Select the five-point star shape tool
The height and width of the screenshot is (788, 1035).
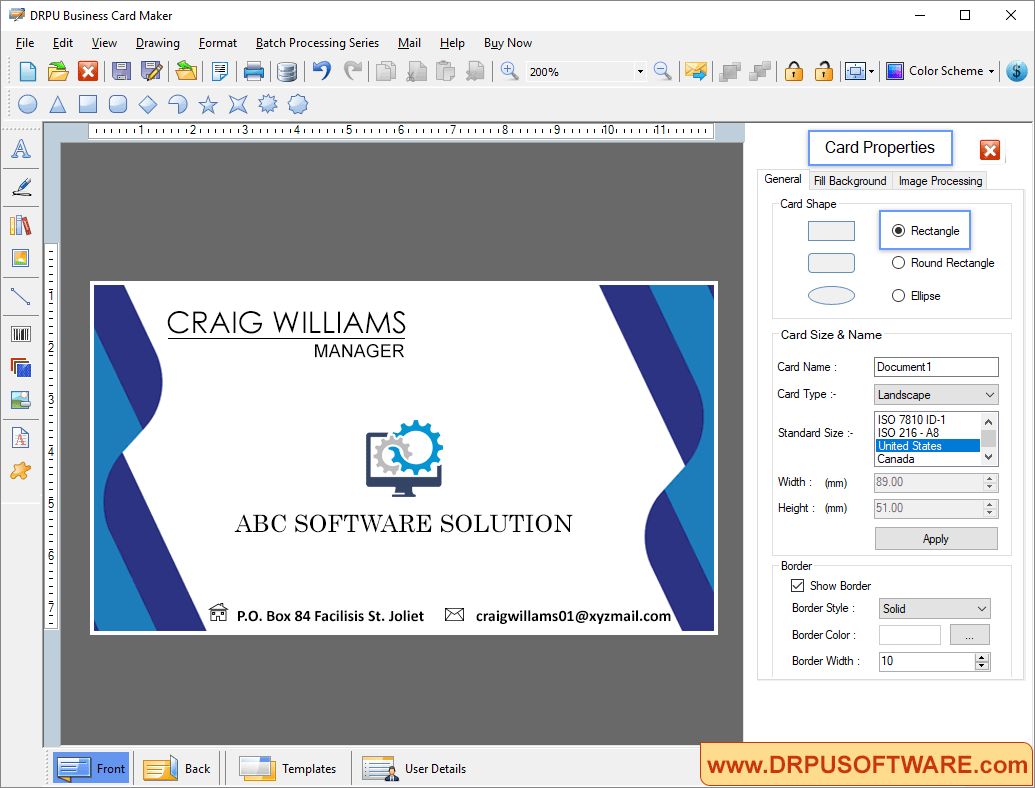[x=208, y=104]
